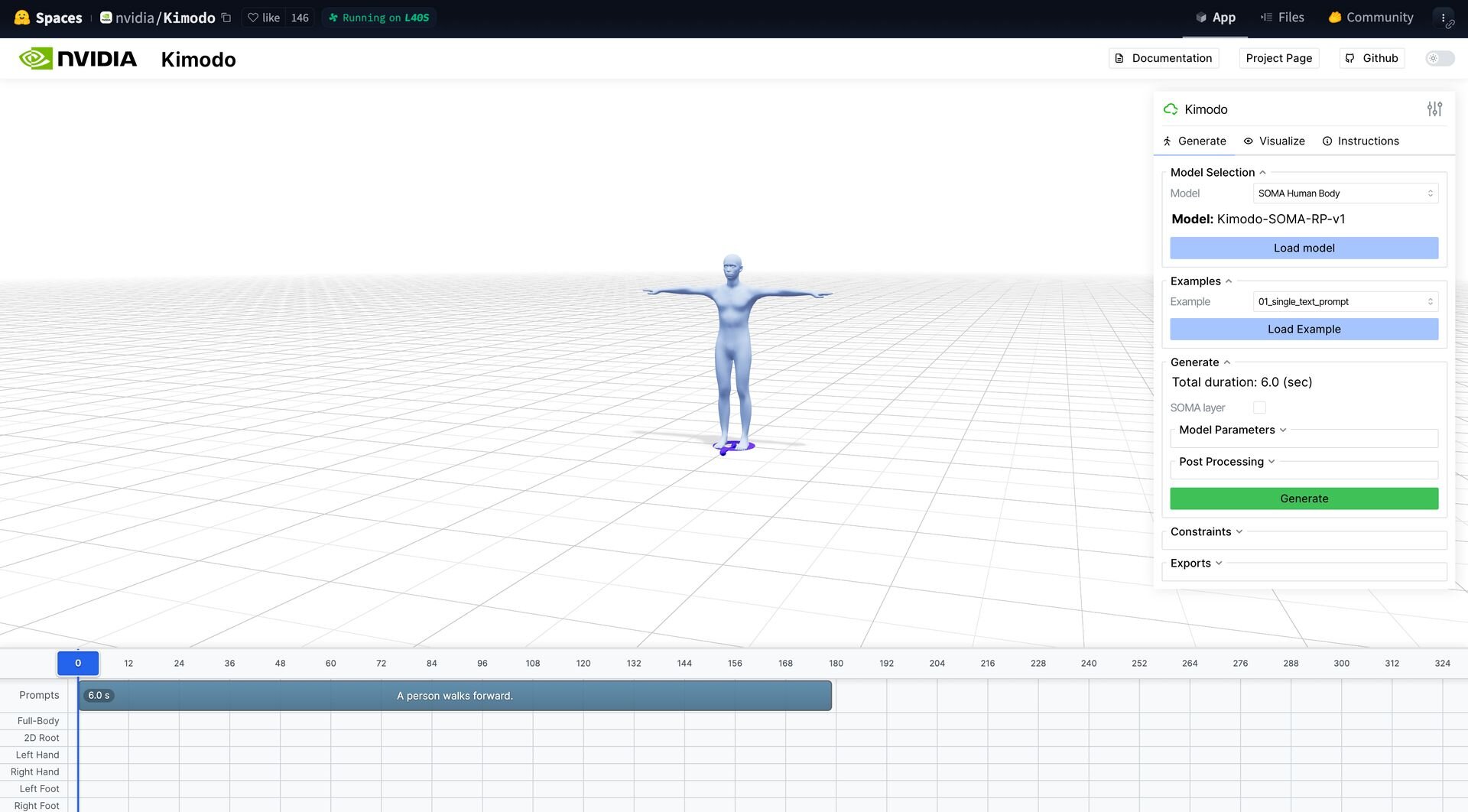Screen dimensions: 1468x812
Task: Open the Kimodo panel settings sliders icon
Action: (1434, 109)
